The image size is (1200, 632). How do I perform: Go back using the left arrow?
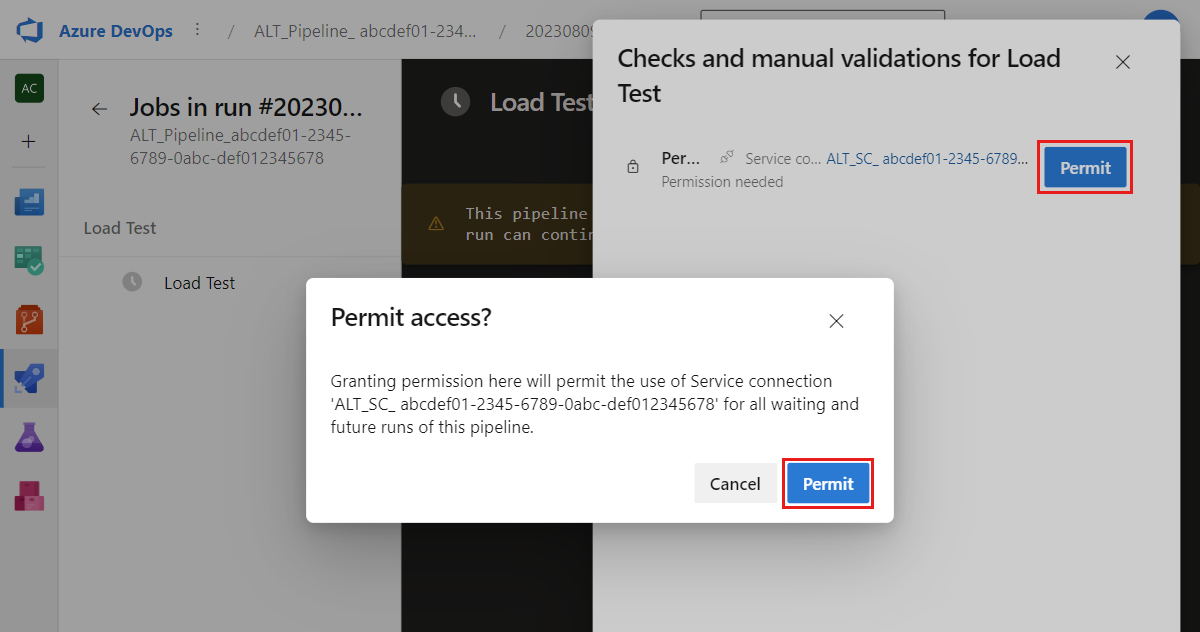99,109
